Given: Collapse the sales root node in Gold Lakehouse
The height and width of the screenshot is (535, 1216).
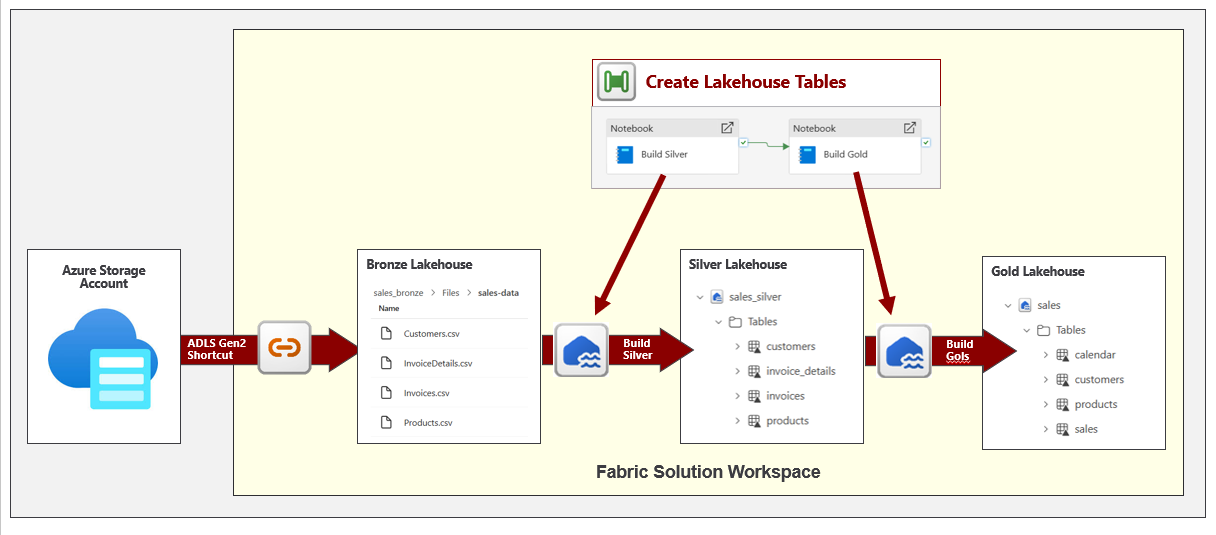Looking at the screenshot, I should click(x=1008, y=305).
